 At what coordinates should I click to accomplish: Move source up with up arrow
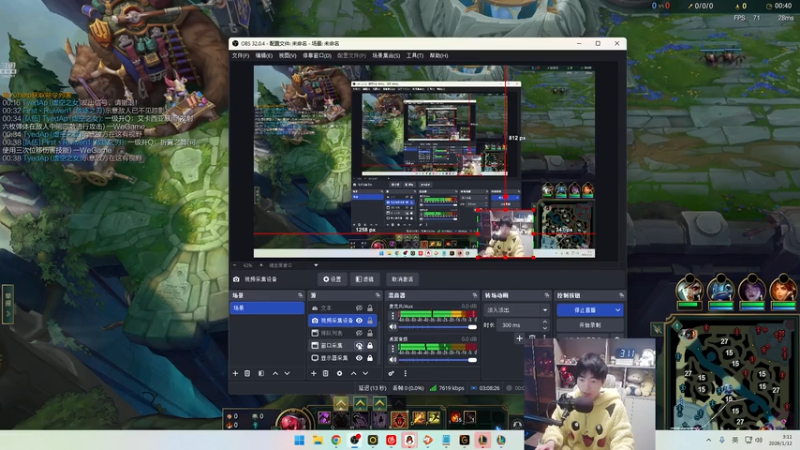click(x=353, y=373)
